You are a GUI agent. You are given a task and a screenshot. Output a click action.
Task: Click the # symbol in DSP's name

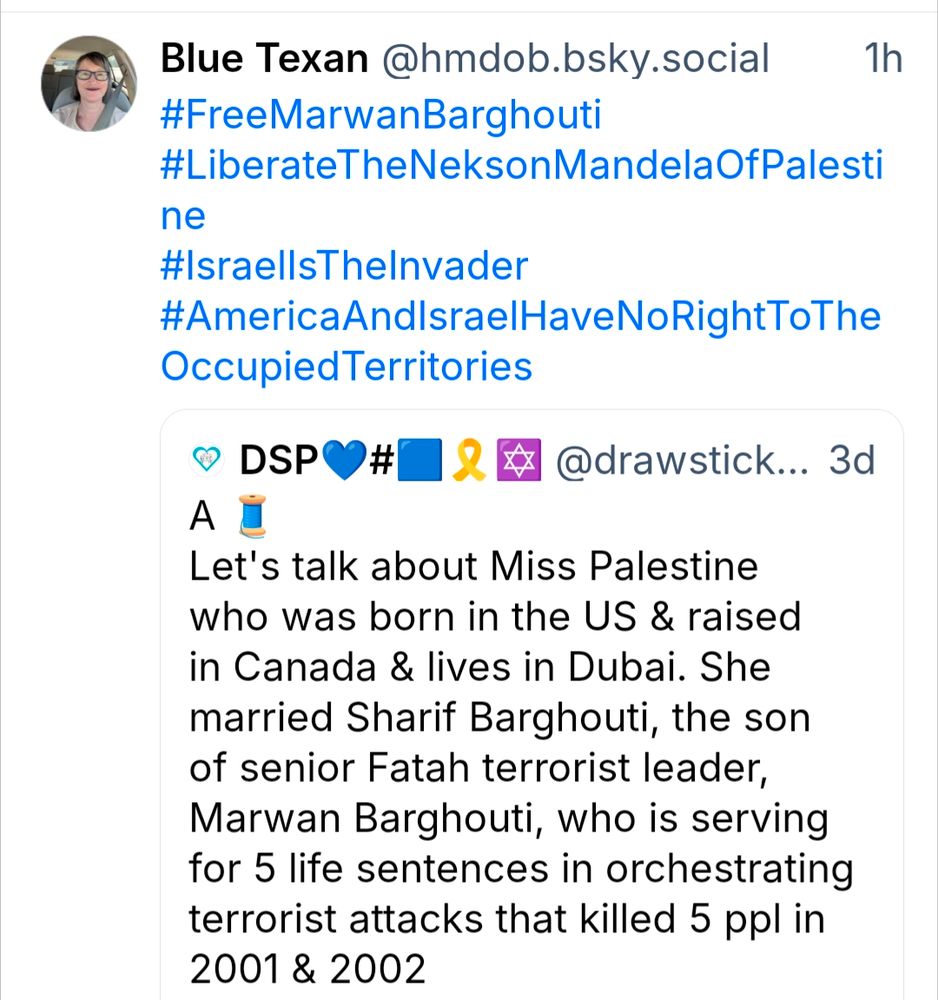click(x=379, y=461)
